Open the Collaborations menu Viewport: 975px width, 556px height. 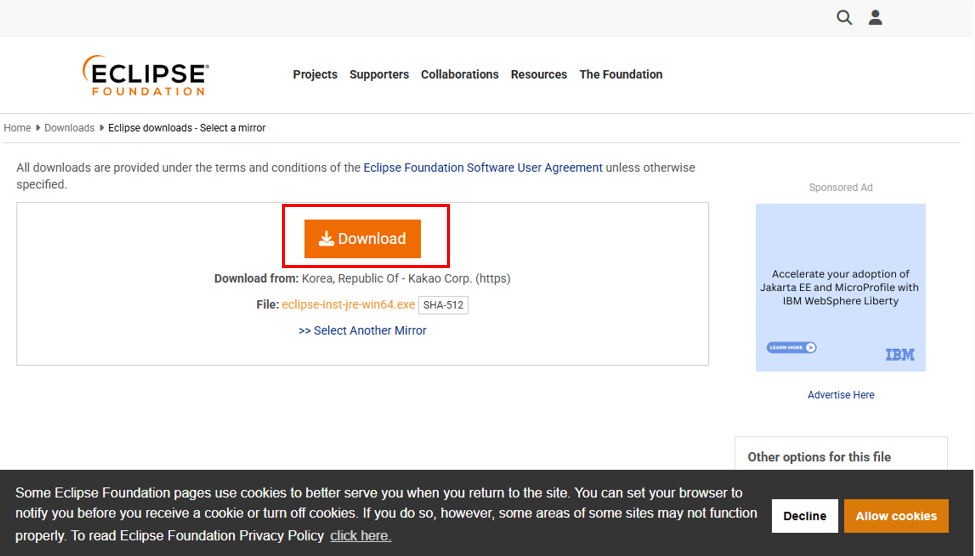coord(460,75)
